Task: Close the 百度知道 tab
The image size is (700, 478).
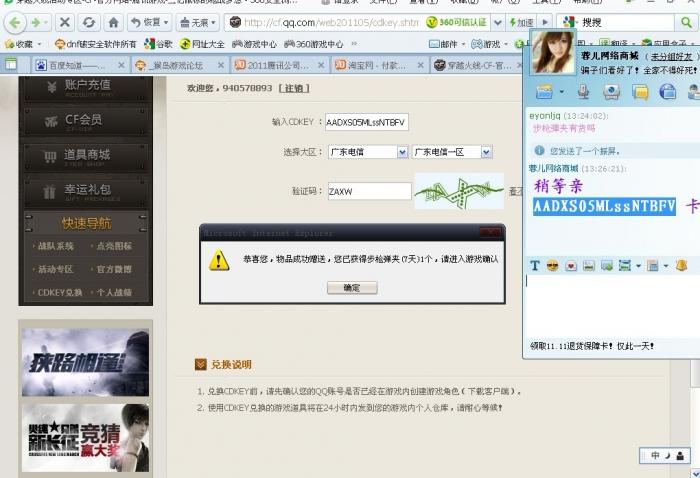Action: coord(121,65)
